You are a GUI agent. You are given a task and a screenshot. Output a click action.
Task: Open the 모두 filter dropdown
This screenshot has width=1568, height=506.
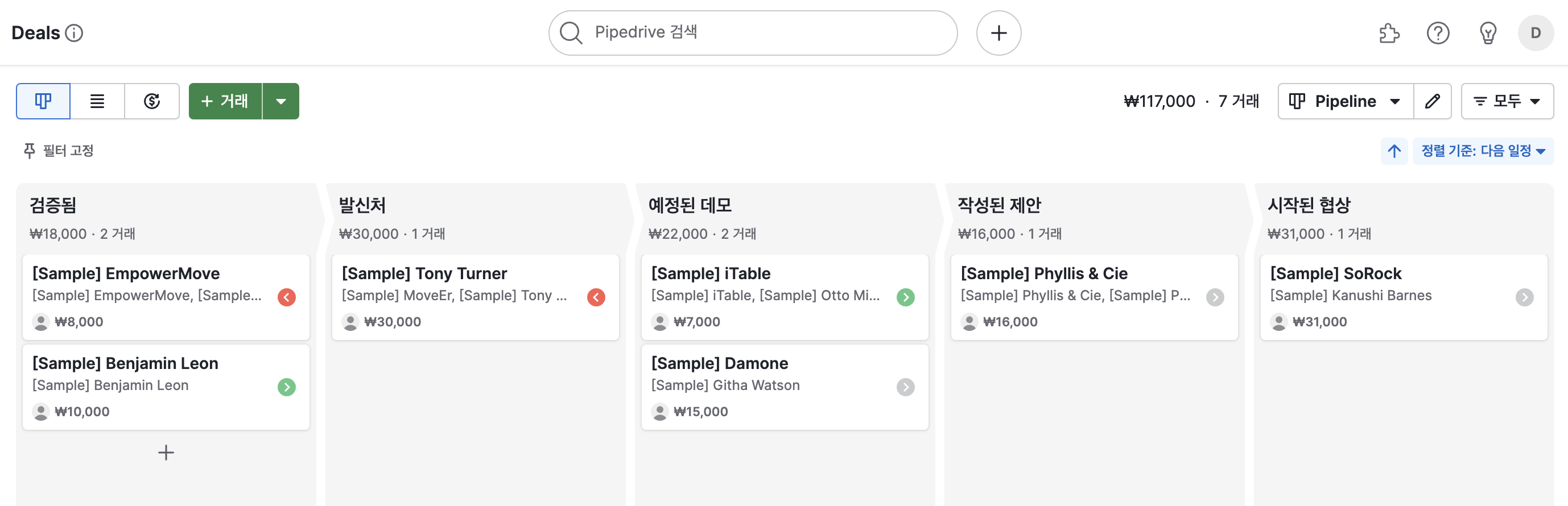tap(1507, 101)
